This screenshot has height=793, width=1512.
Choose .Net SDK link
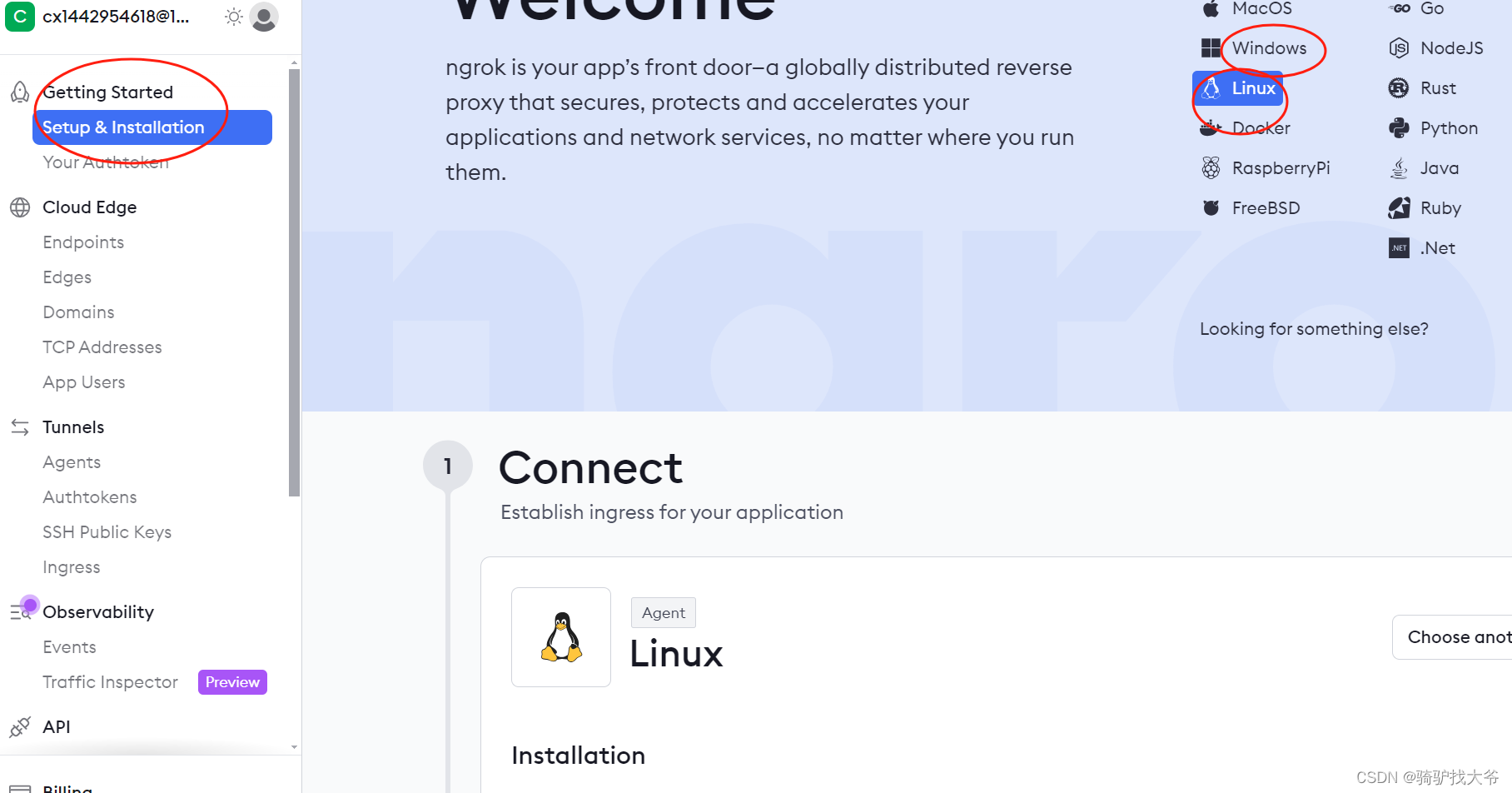[1438, 248]
